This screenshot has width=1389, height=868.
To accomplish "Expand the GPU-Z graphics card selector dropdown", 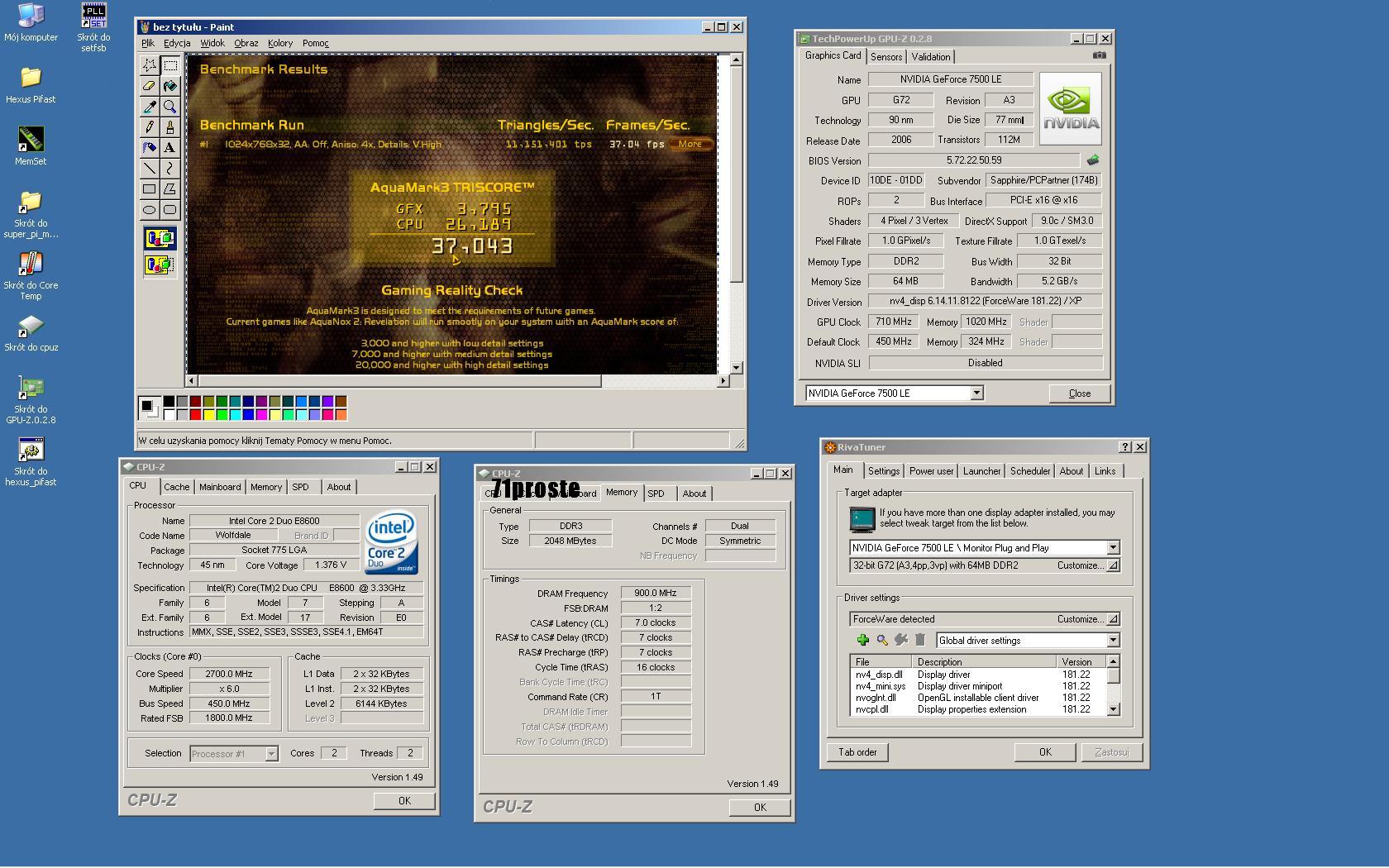I will click(x=976, y=393).
